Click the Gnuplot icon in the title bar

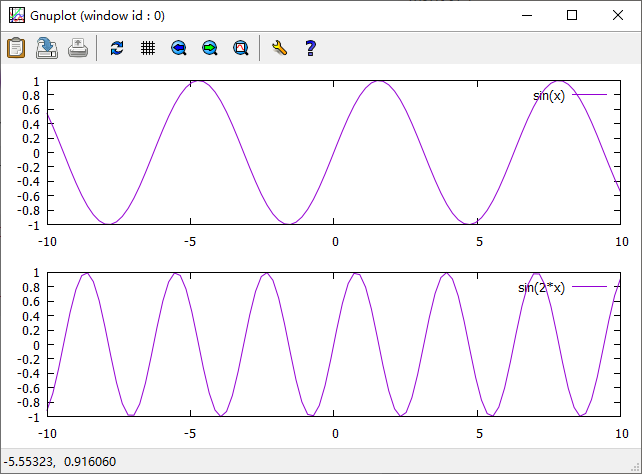point(17,16)
